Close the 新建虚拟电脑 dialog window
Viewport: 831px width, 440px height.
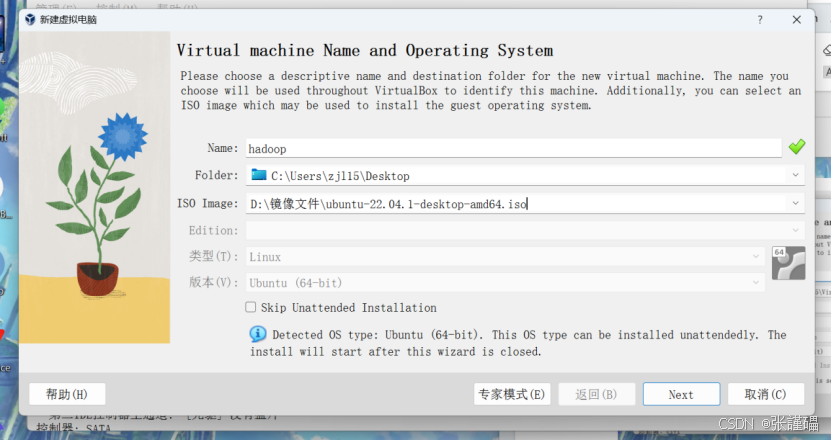point(797,20)
